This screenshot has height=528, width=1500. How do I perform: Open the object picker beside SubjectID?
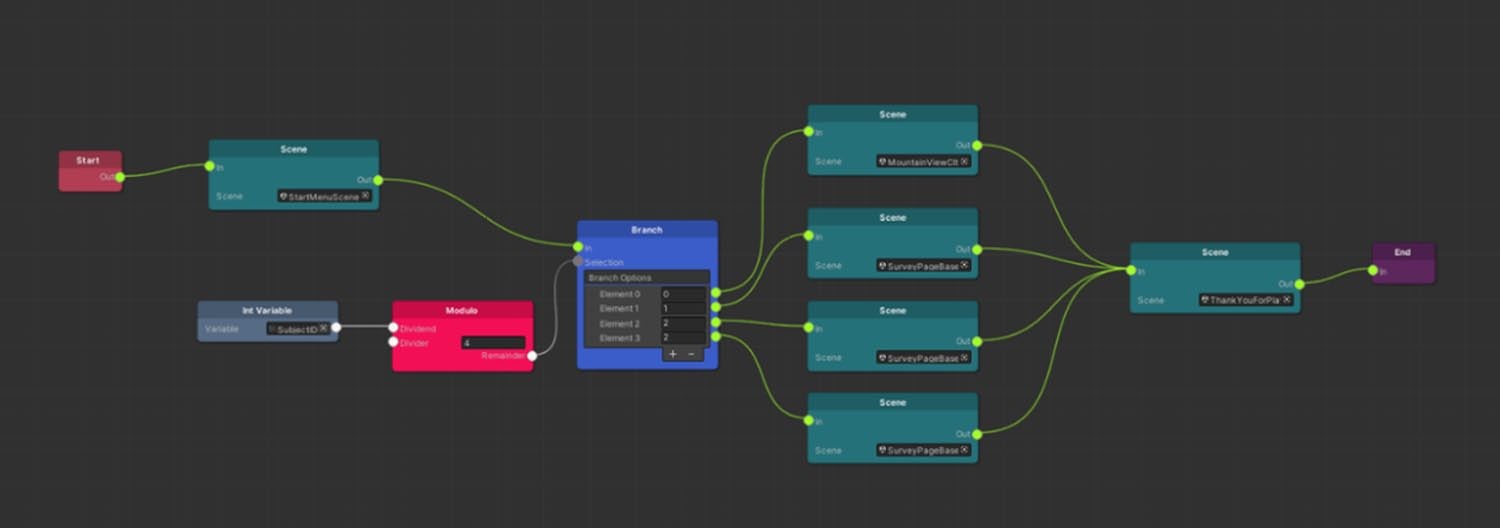pos(323,328)
